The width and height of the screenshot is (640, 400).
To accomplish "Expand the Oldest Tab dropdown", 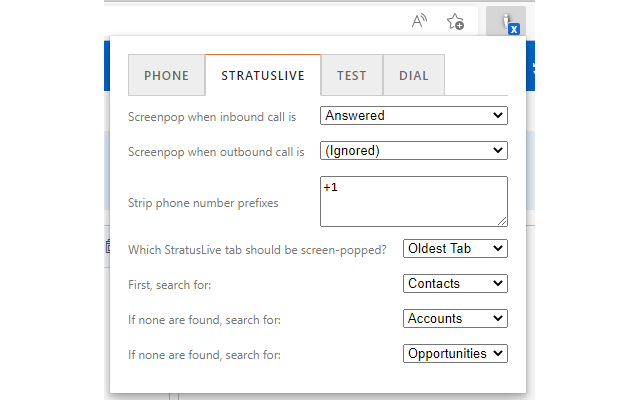I will coord(455,248).
